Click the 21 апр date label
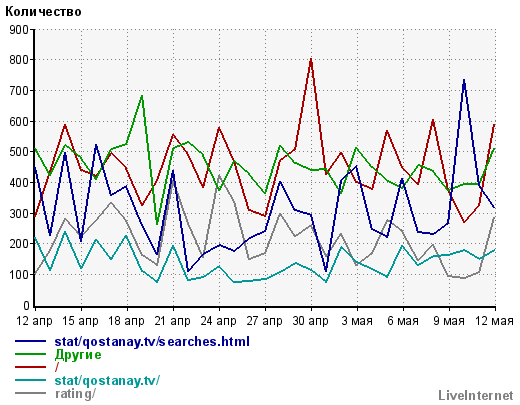Screen dimensions: 520x405 [172, 321]
